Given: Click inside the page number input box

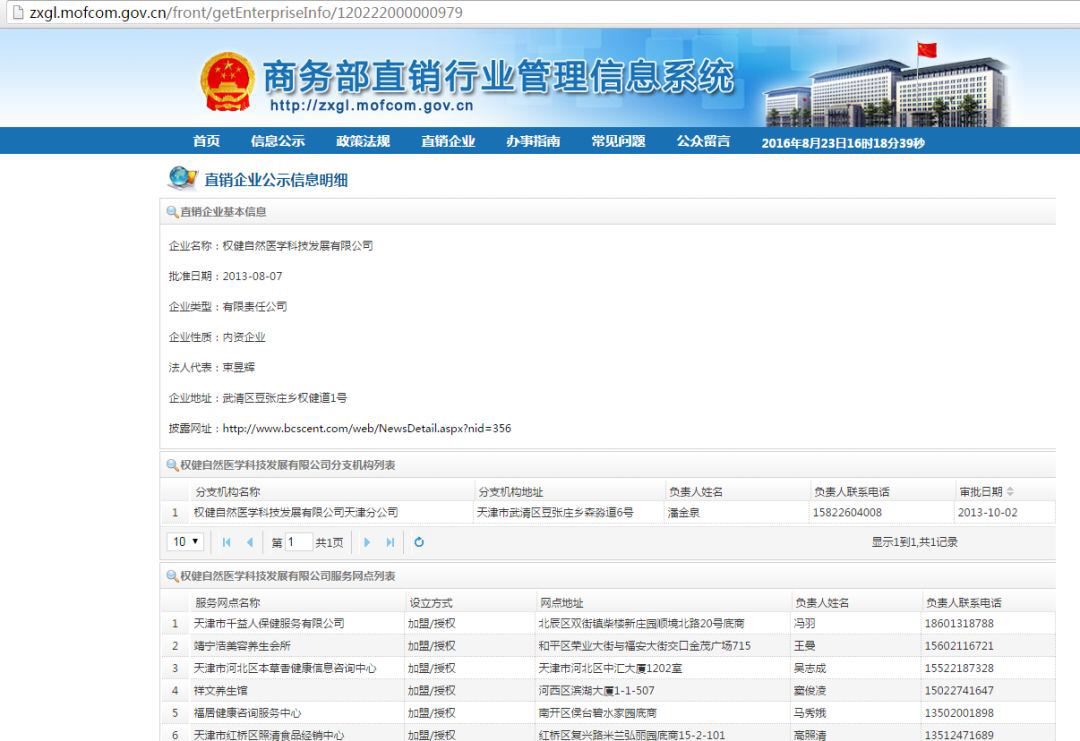Looking at the screenshot, I should [297, 541].
